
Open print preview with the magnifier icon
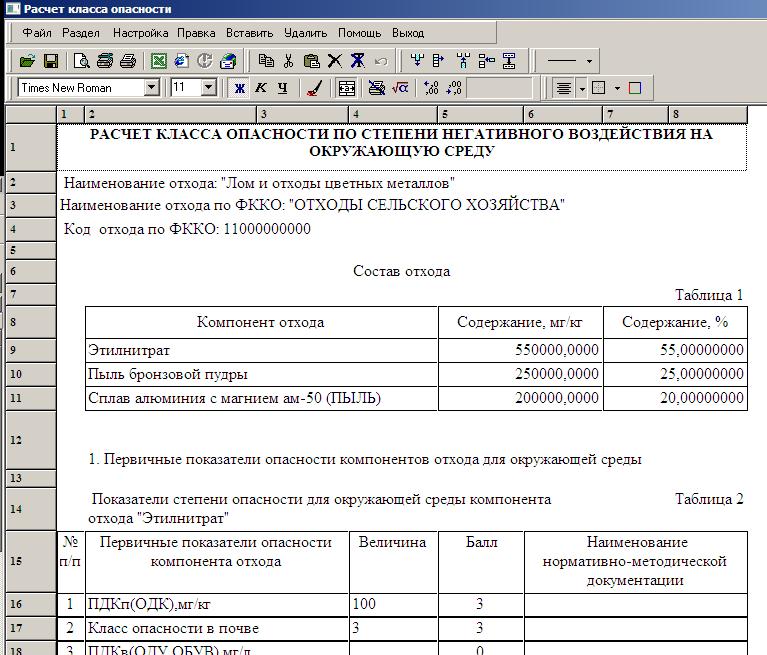[x=82, y=61]
